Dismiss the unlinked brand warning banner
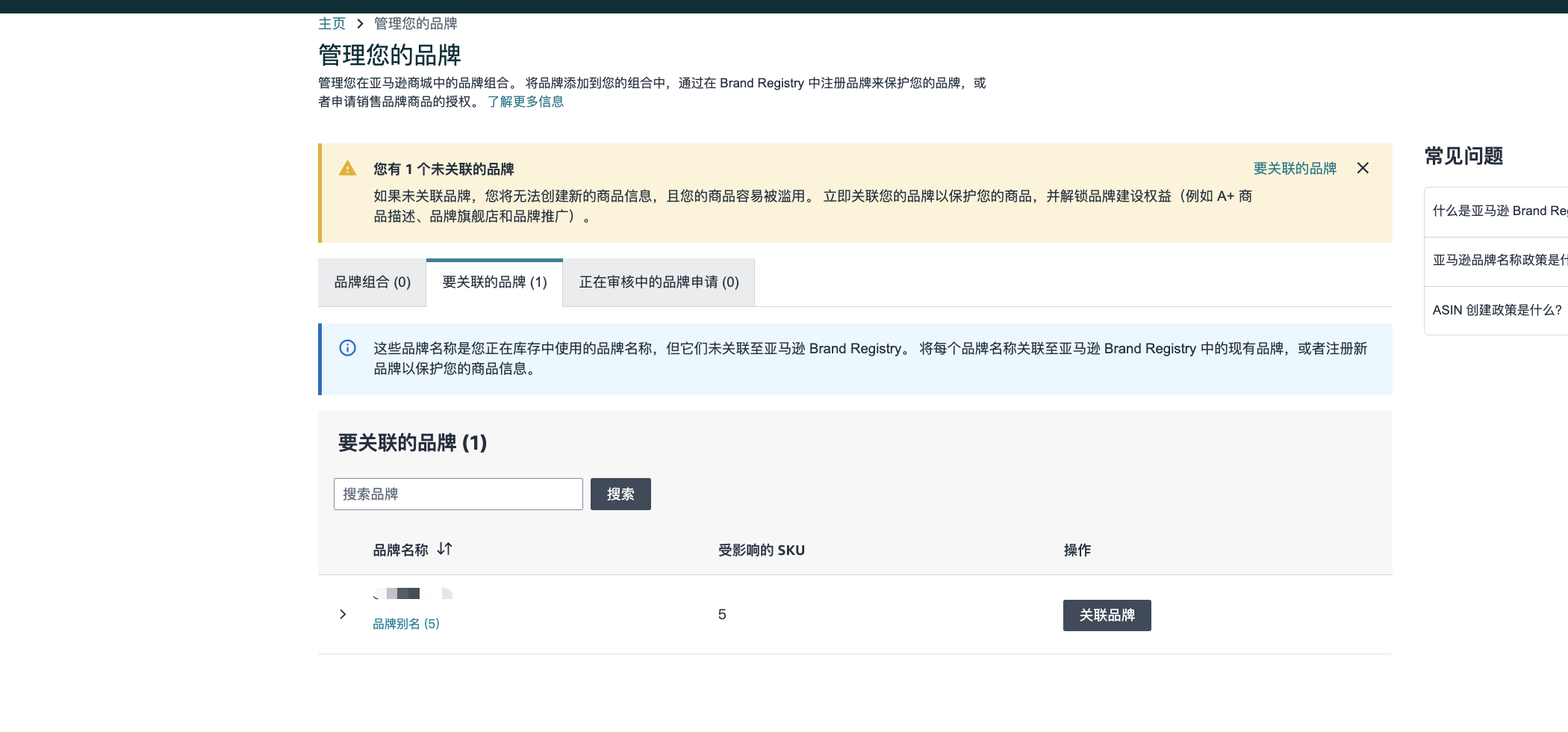This screenshot has height=732, width=1568. tap(1363, 168)
